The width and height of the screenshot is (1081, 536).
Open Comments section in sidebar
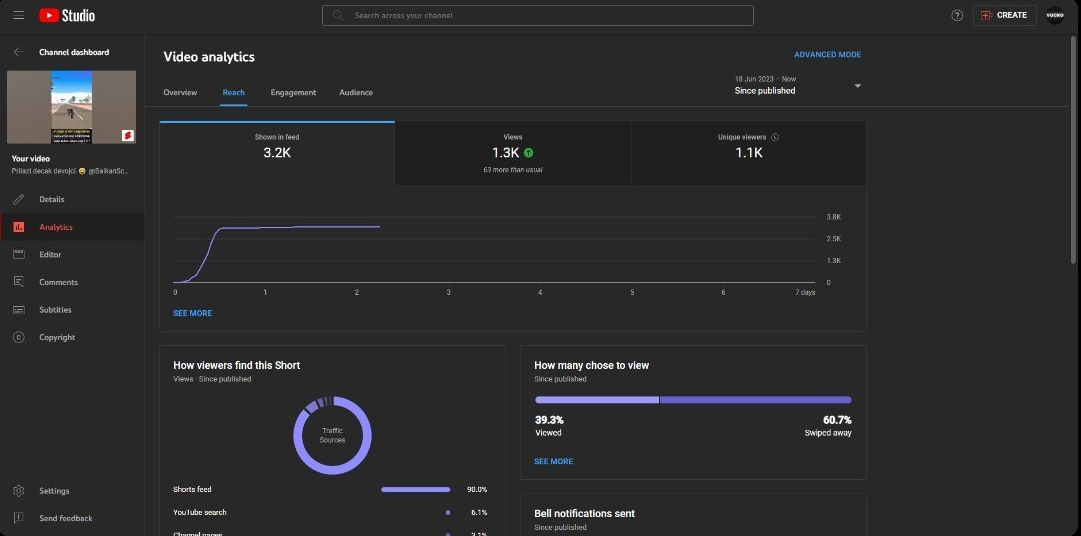click(x=58, y=282)
